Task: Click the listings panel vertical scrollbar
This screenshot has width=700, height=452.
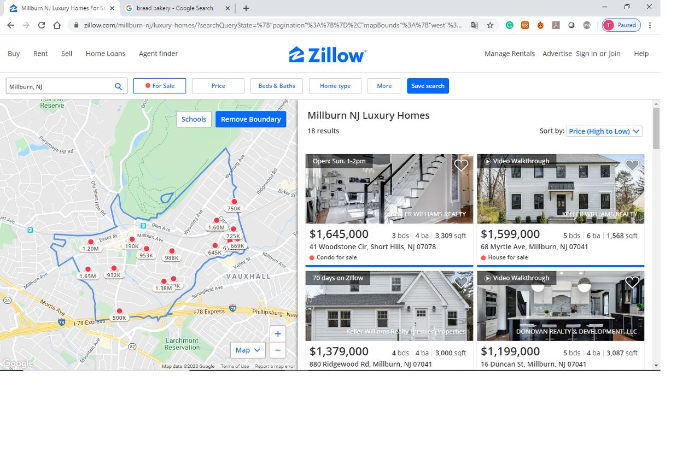Action: [656, 128]
